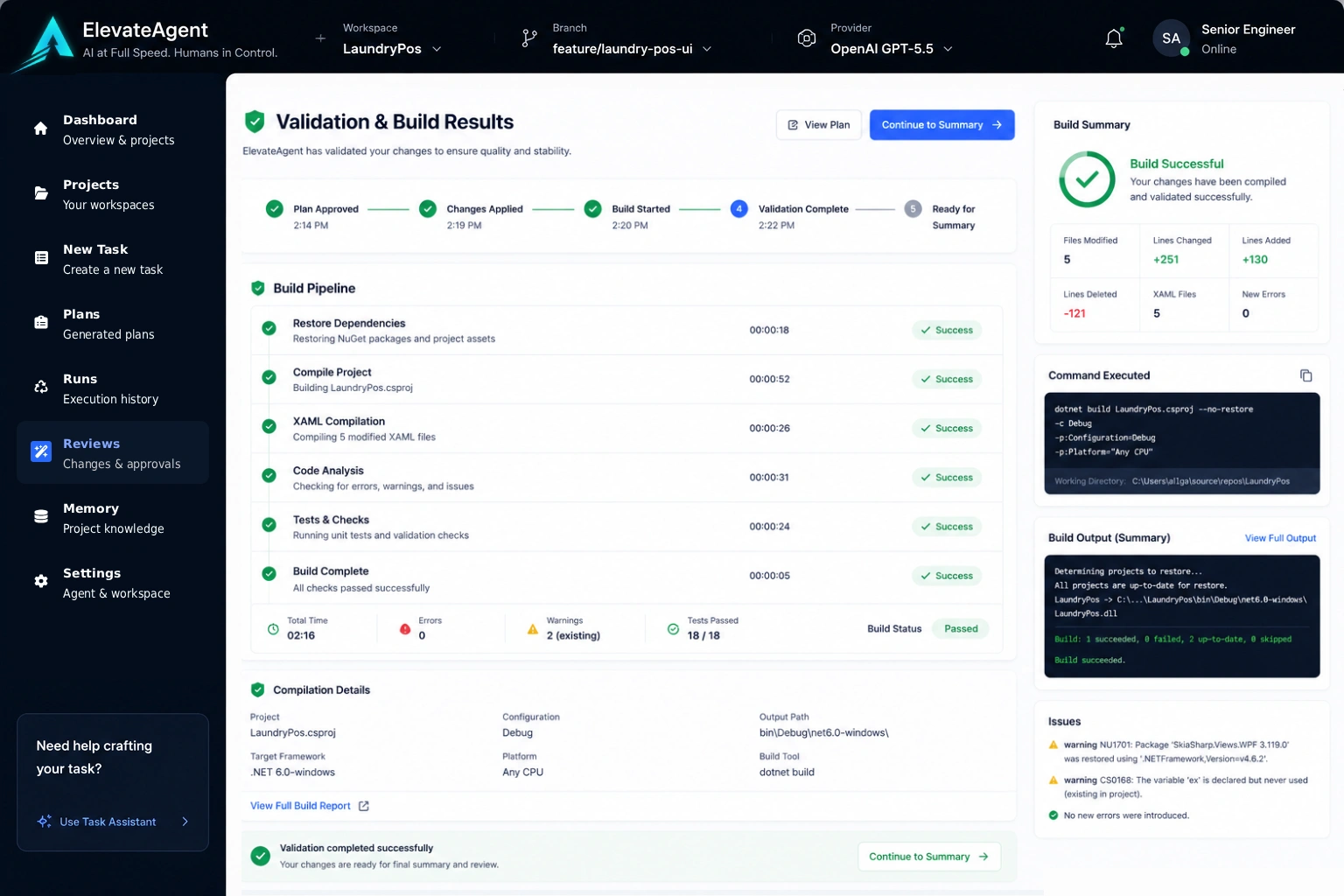Click the Compilation Details shield icon
The image size is (1344, 896).
pos(258,689)
